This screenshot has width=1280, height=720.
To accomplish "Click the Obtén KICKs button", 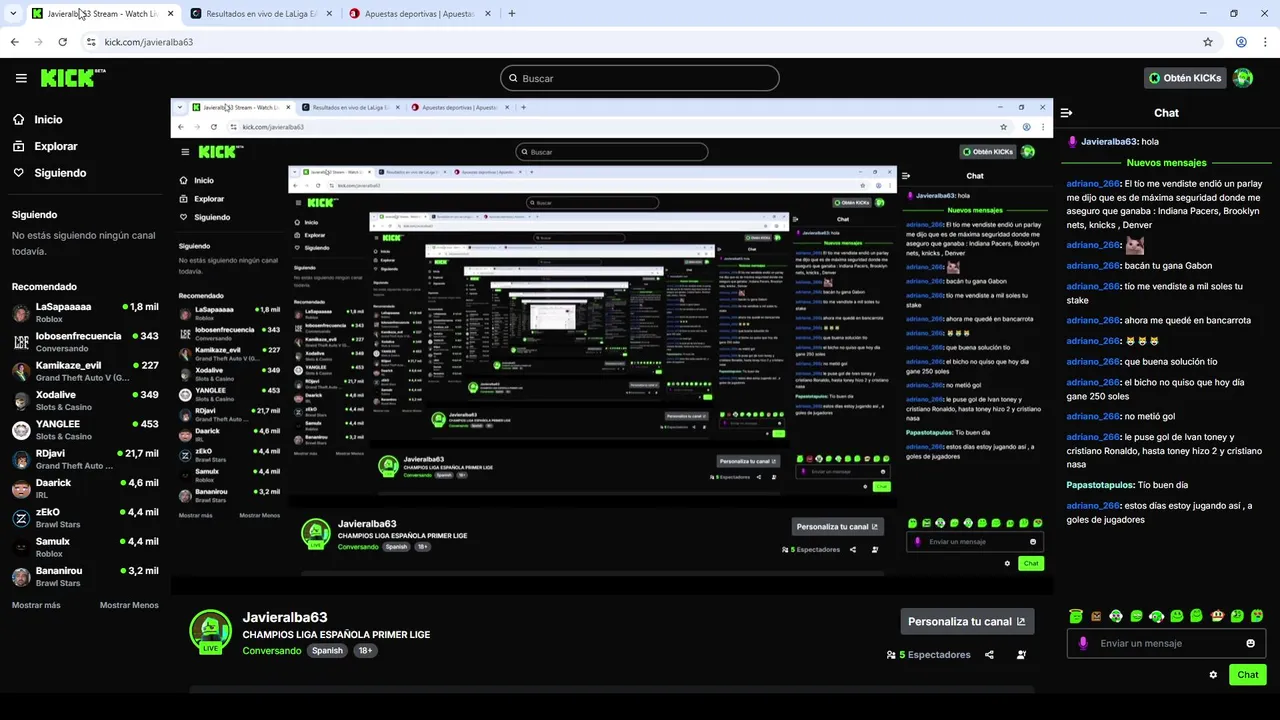I will pyautogui.click(x=1185, y=78).
